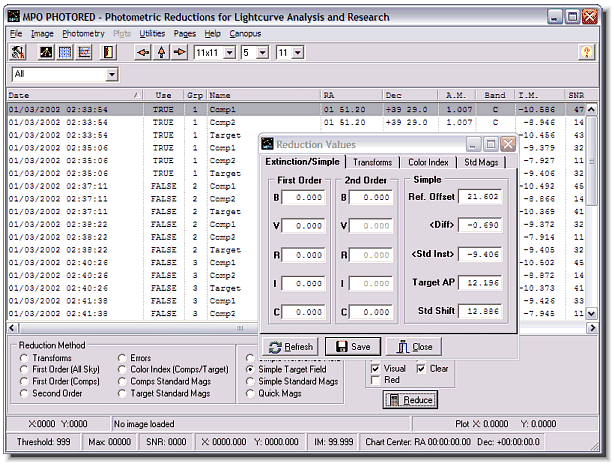
Task: Click the Target AP value field
Action: [x=480, y=282]
